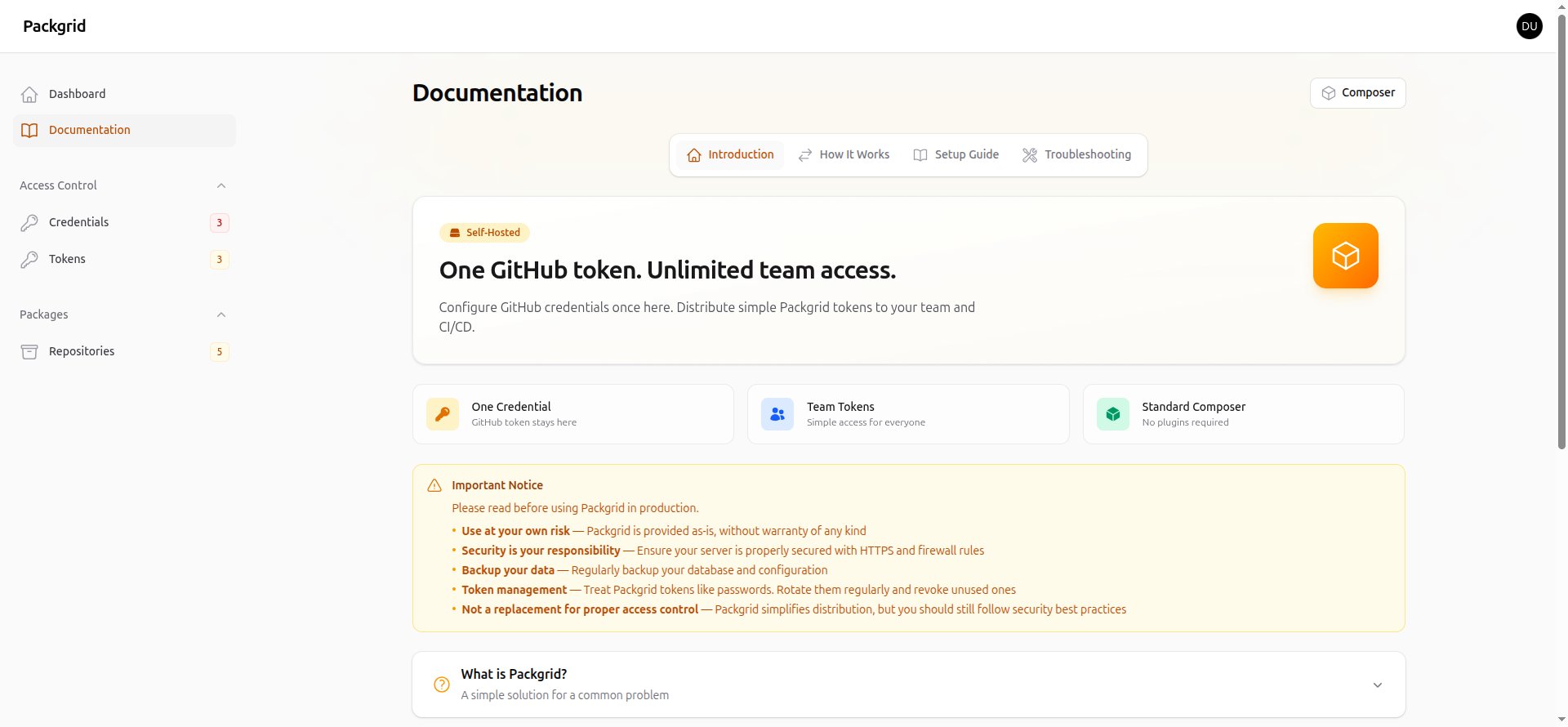The width and height of the screenshot is (1568, 727).
Task: Click the 'Packages' section label
Action: coord(44,314)
